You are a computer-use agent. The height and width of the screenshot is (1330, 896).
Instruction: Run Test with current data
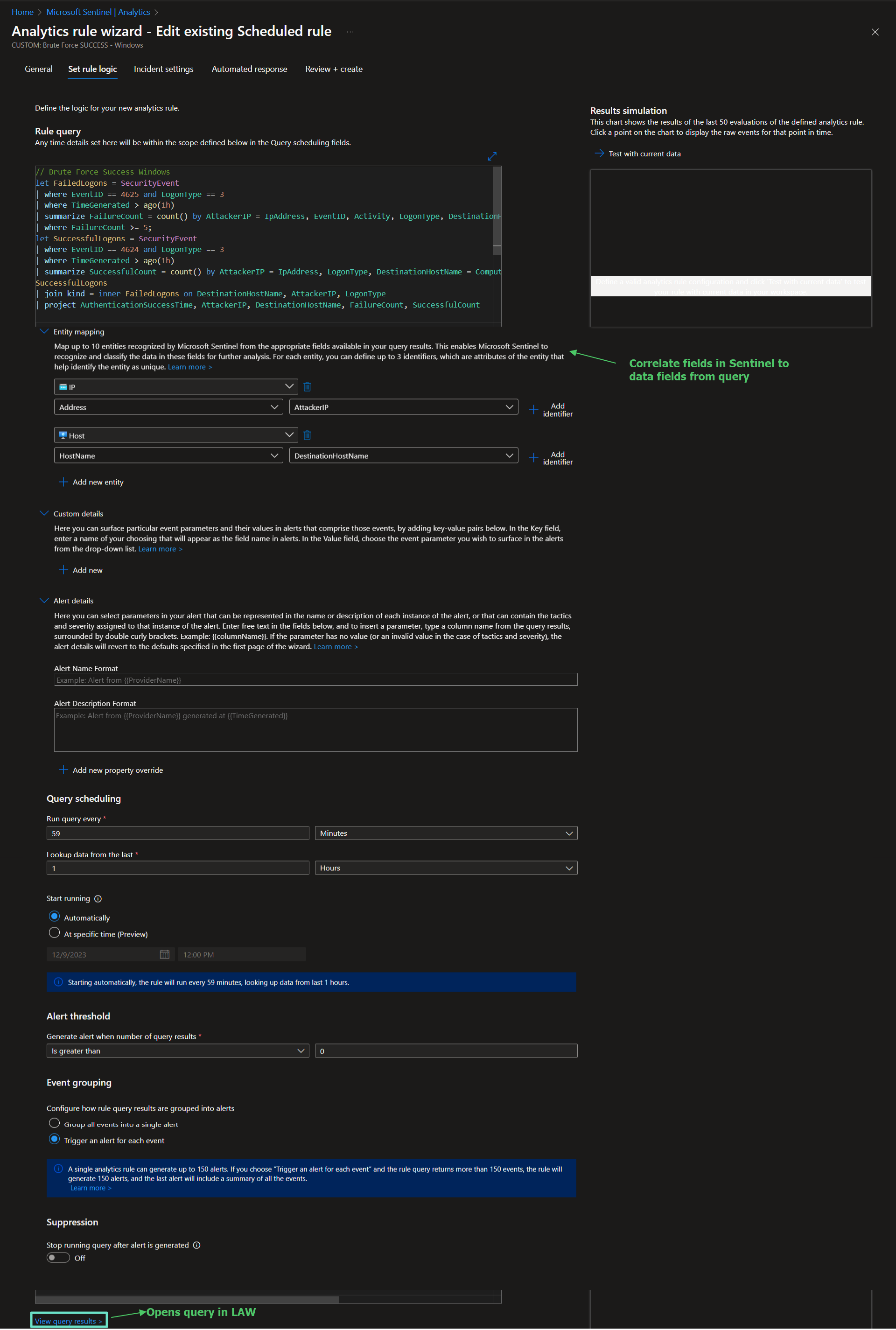point(638,154)
